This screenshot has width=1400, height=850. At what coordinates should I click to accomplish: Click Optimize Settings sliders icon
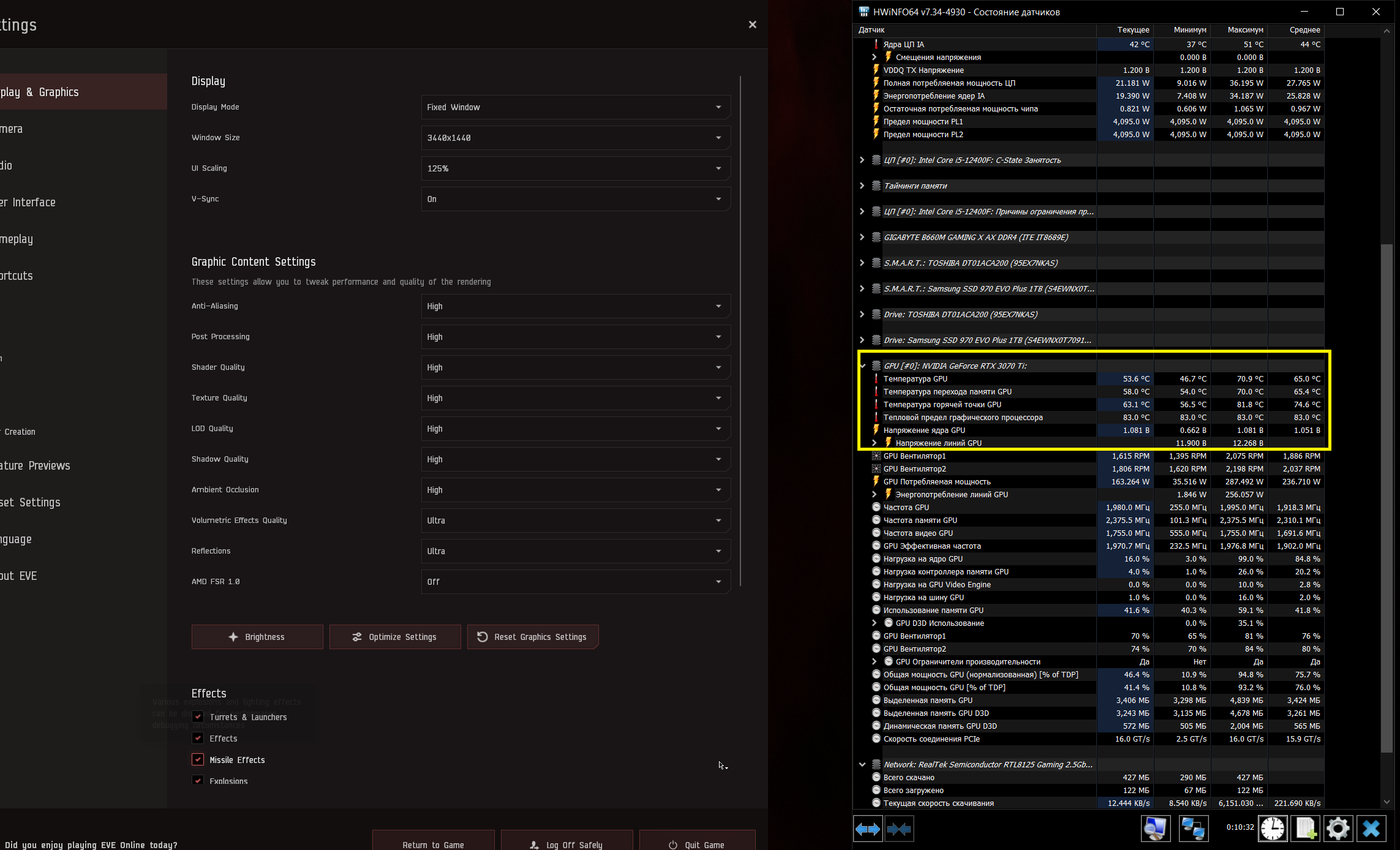357,637
